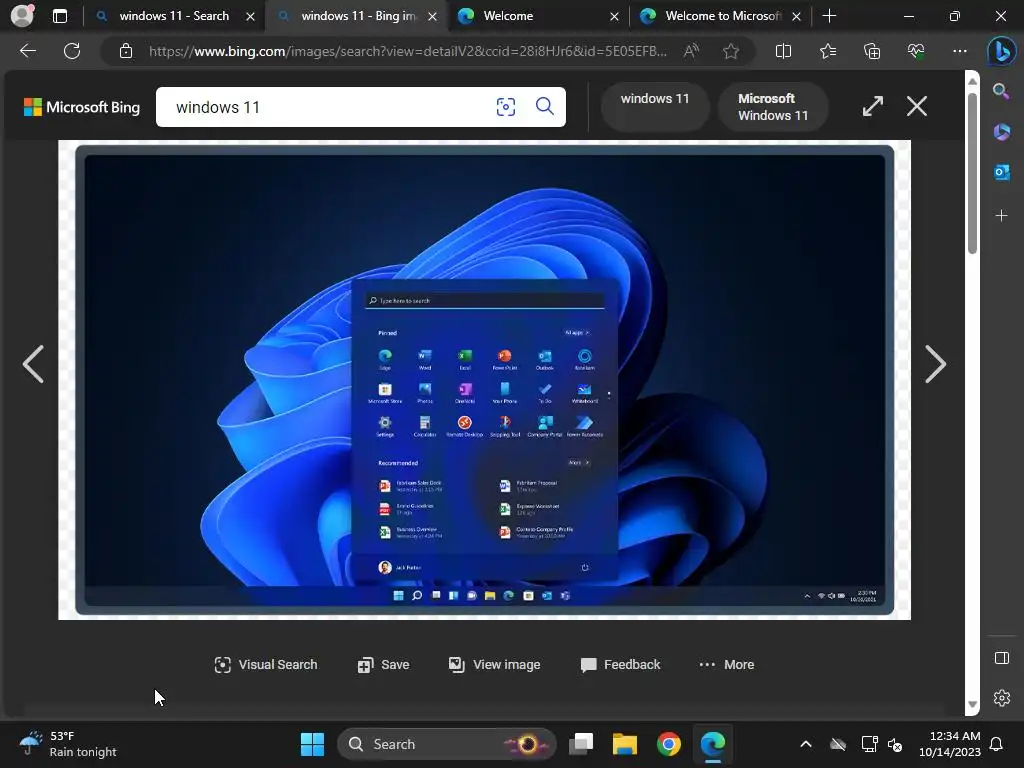This screenshot has height=768, width=1024.
Task: Show hidden system tray icons
Action: 806,744
